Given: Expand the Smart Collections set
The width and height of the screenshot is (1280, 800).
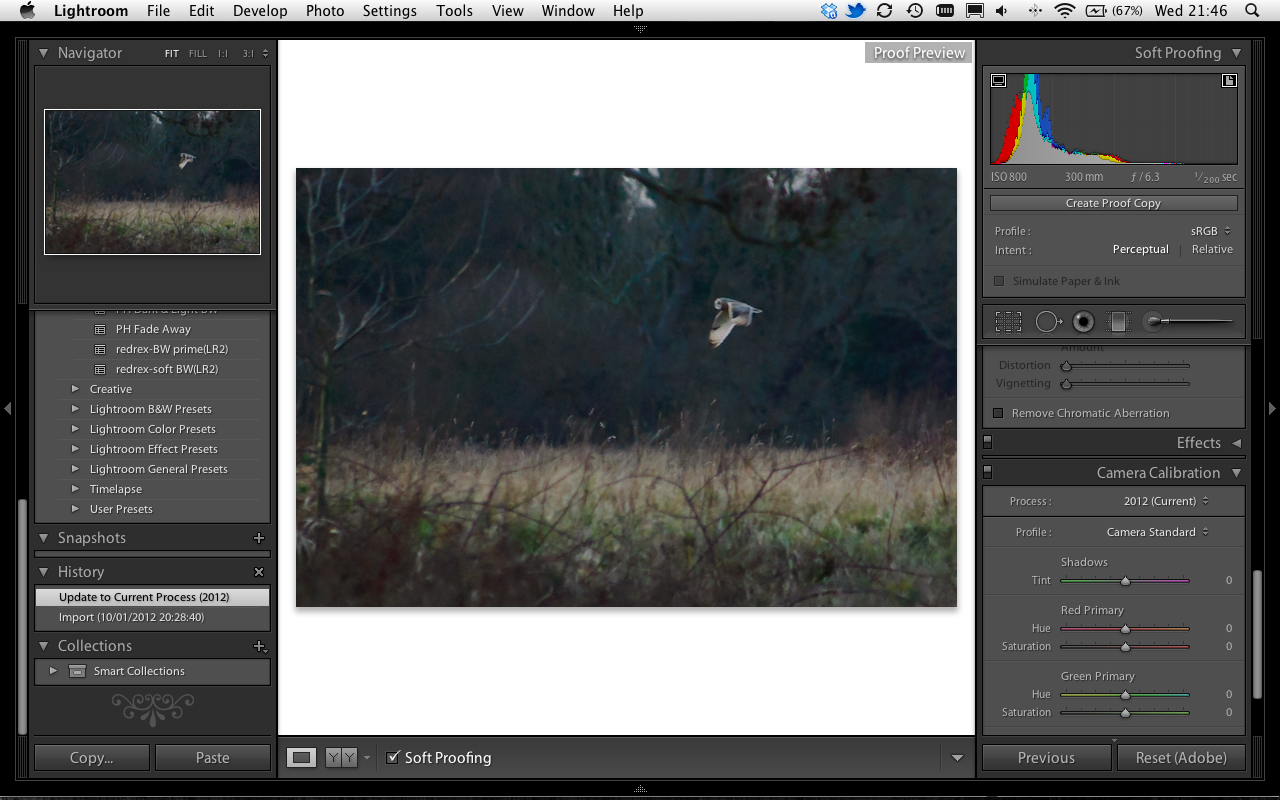Looking at the screenshot, I should (53, 671).
